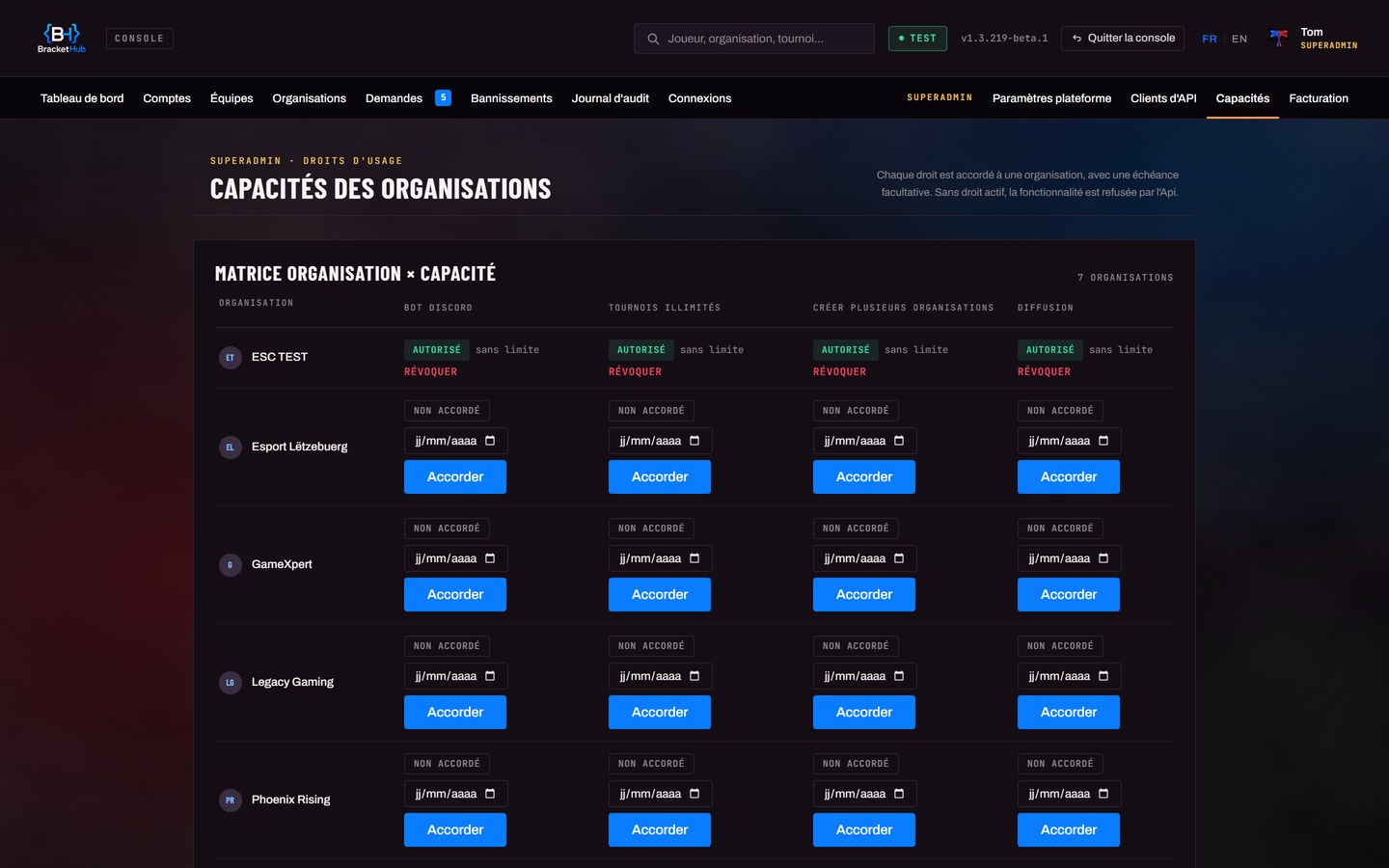Grant Diffusion to Legacy Gaming

(1069, 713)
